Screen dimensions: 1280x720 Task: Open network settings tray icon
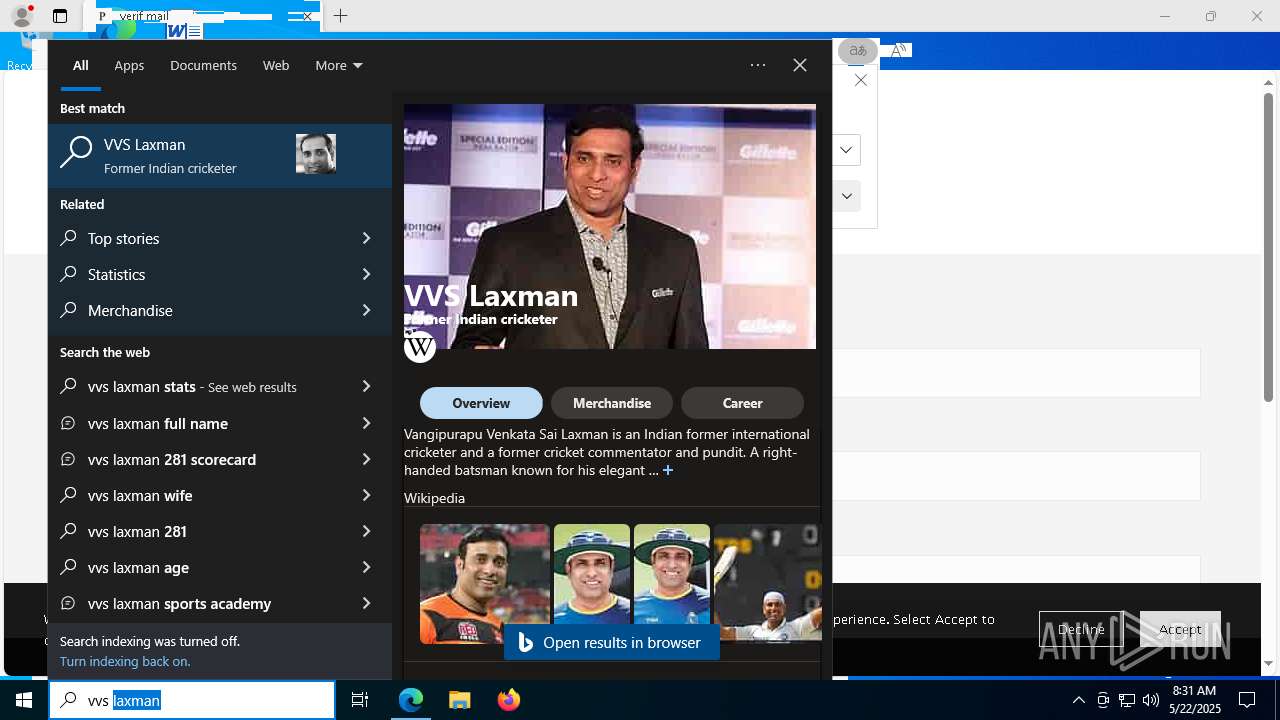1127,700
